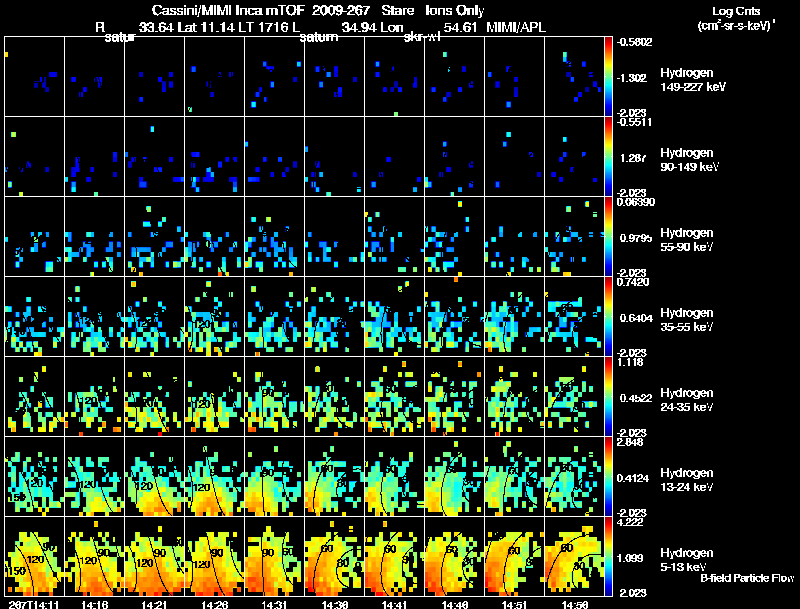Select the 149-227 keV panel at 14:46
Viewport: 800px width, 609px height.
click(455, 77)
